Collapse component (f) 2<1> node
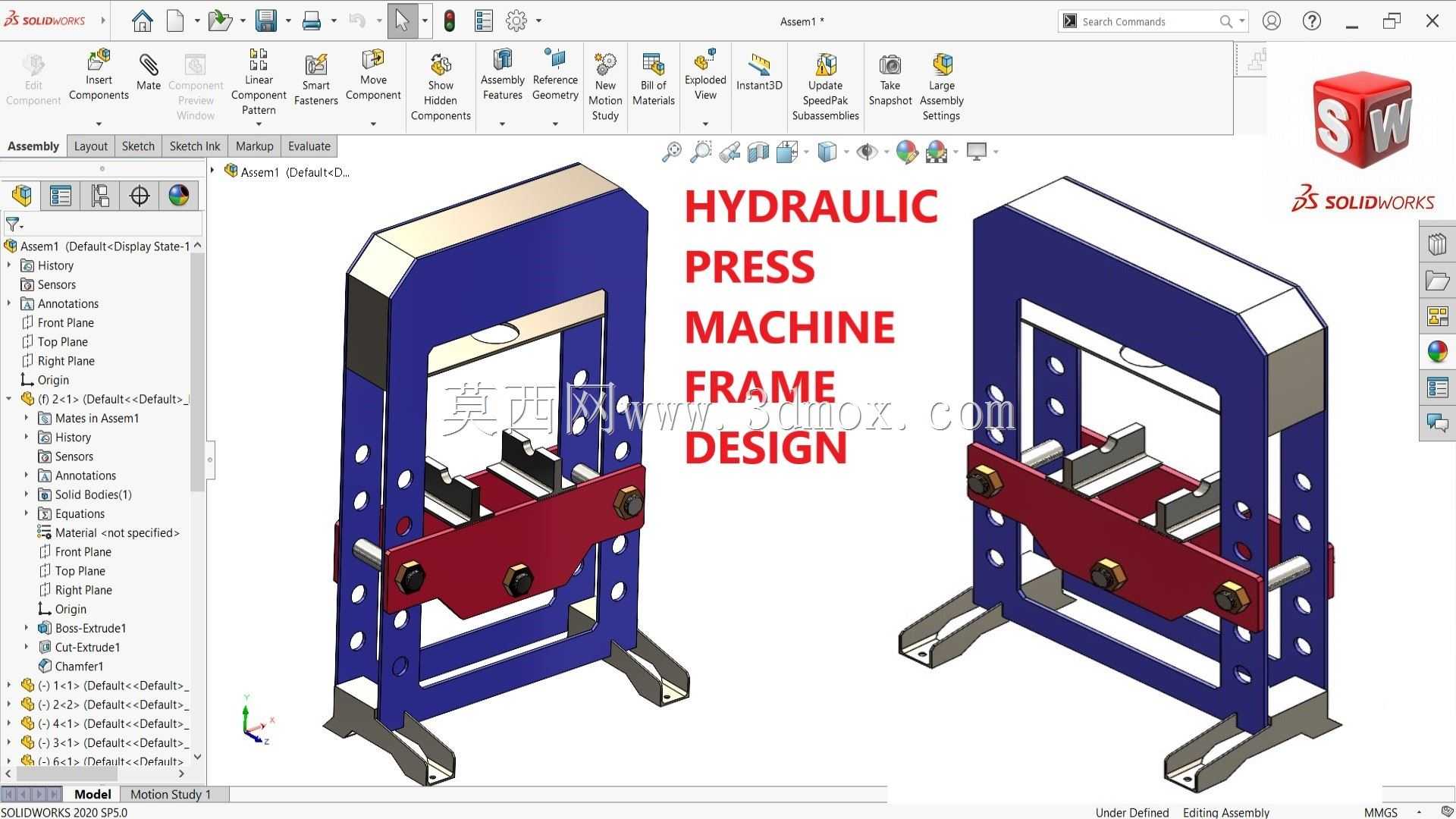Screen dimensions: 1456x819 point(9,399)
